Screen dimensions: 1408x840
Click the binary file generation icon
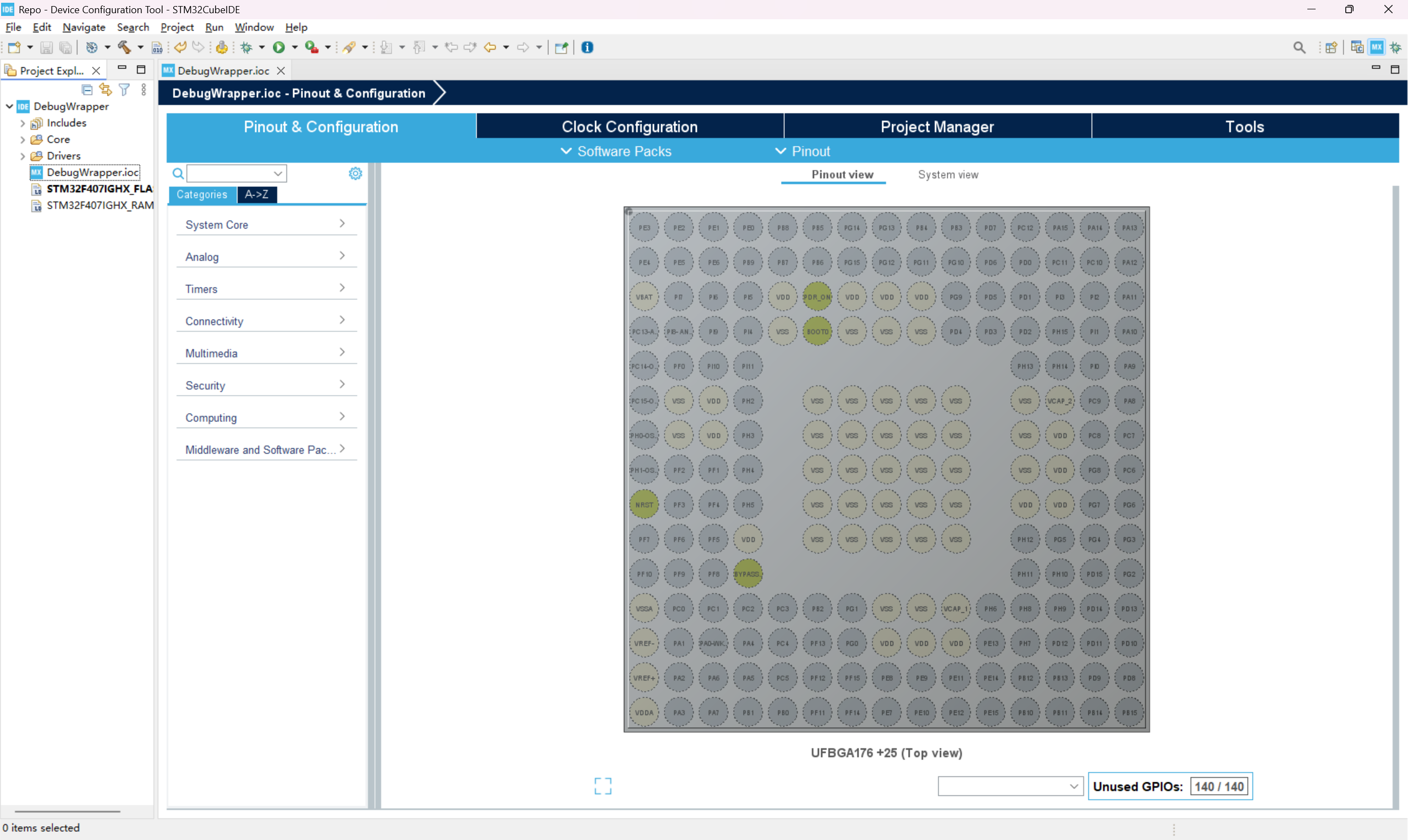[x=157, y=47]
